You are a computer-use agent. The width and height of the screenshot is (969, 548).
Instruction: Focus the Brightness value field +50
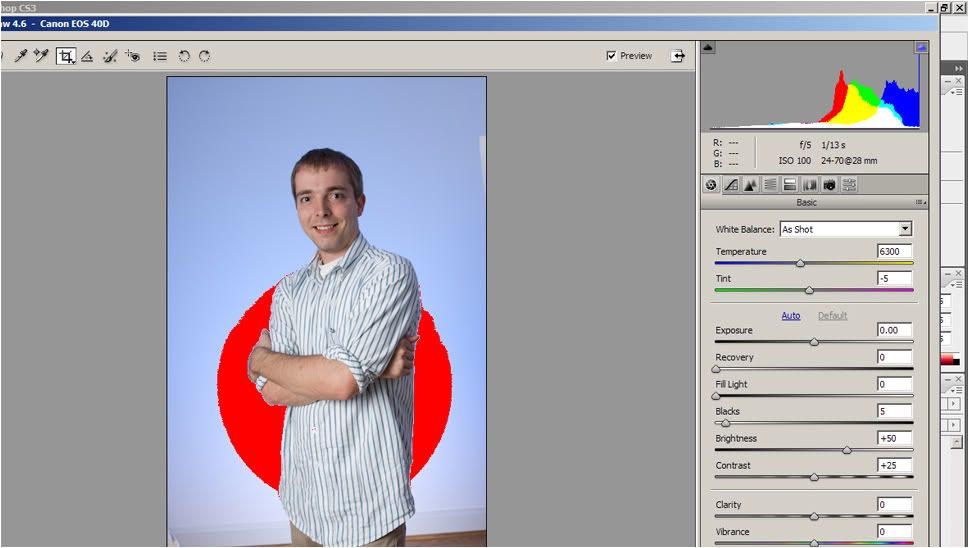click(894, 439)
